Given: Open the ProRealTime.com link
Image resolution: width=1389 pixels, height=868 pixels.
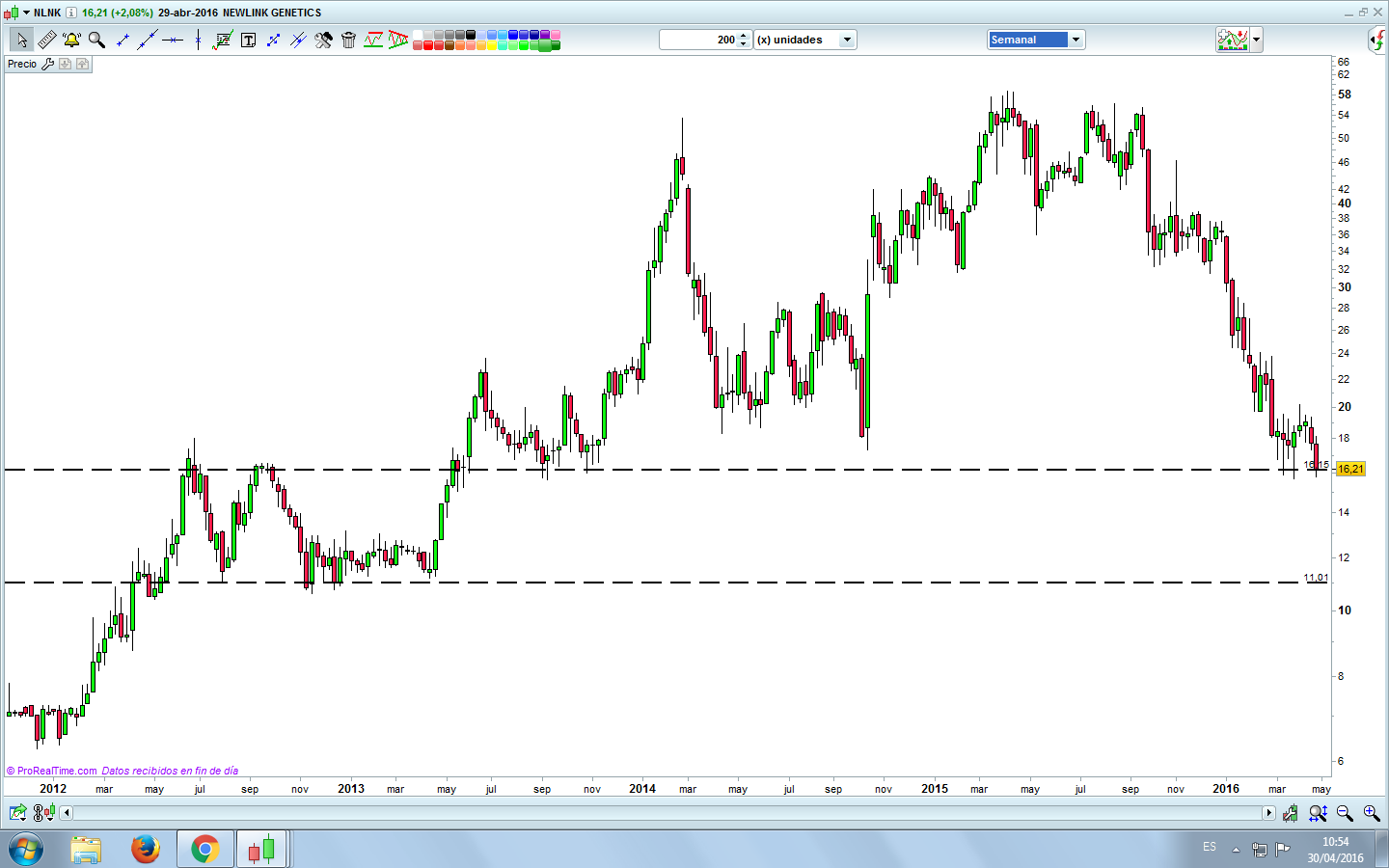Looking at the screenshot, I should (52, 771).
